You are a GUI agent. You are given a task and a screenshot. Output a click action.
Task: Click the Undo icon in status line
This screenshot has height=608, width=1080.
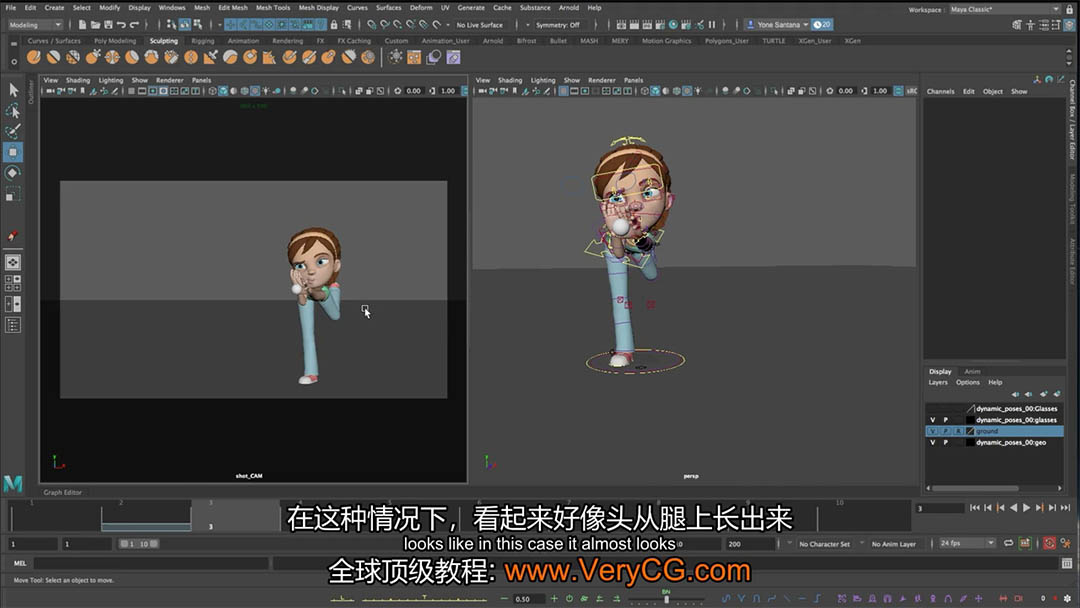[121, 24]
